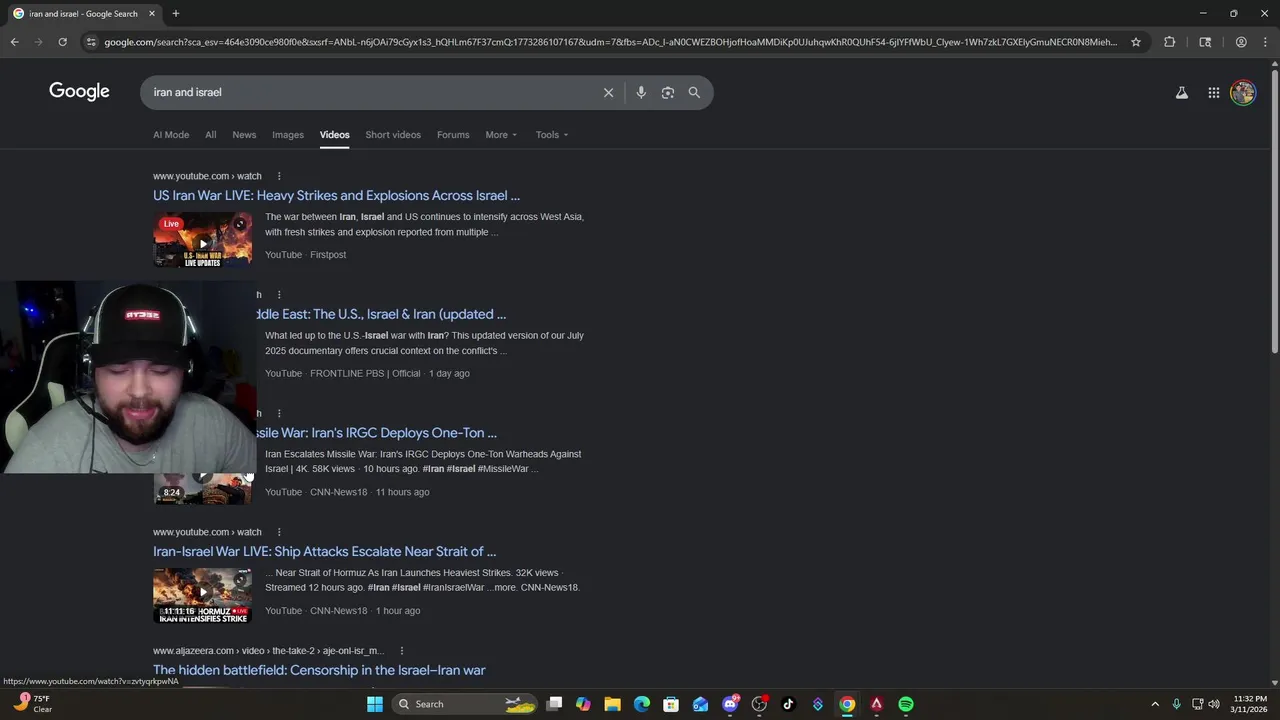This screenshot has height=720, width=1280.
Task: Go to Google homepage via logo
Action: pyautogui.click(x=79, y=91)
